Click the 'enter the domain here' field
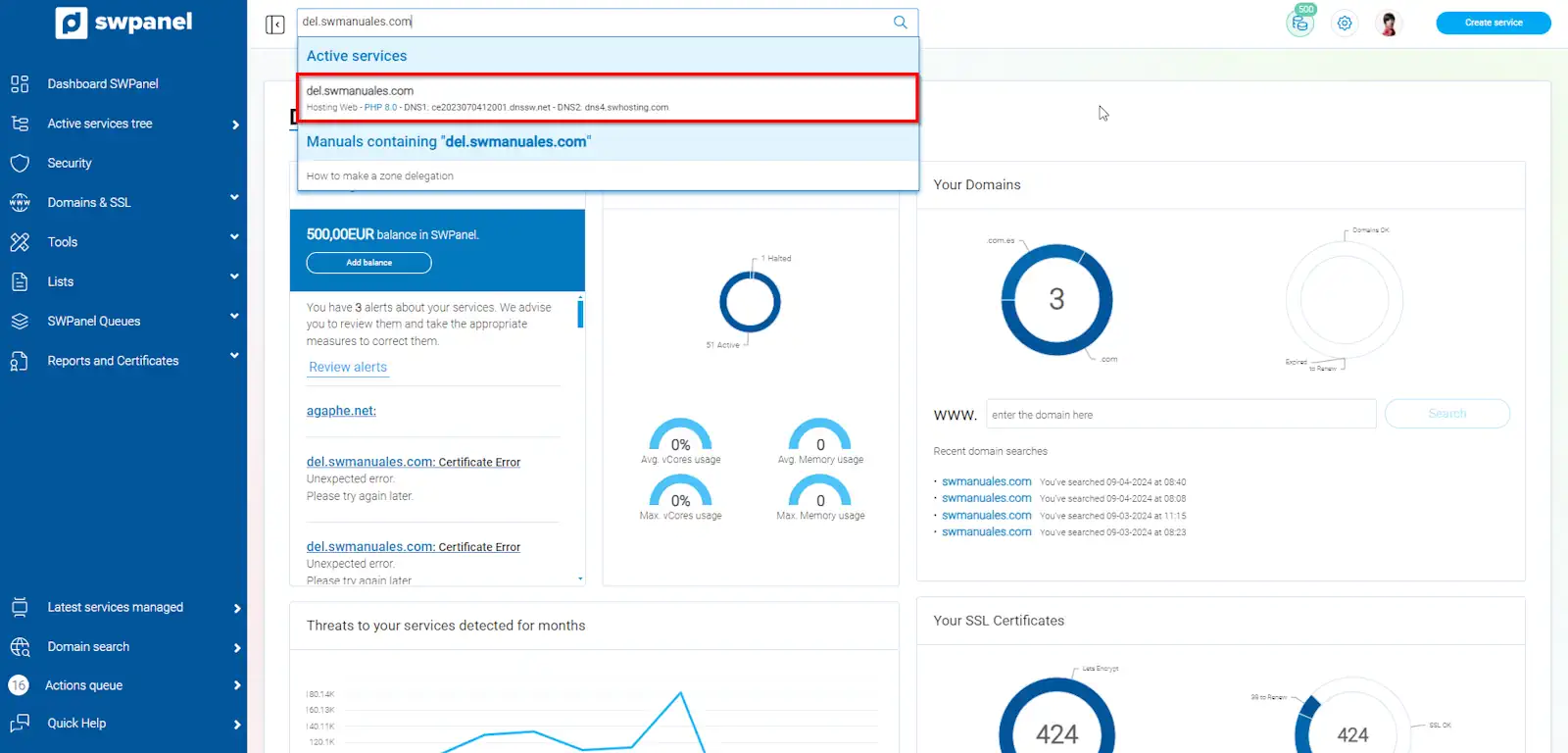Image resolution: width=1568 pixels, height=753 pixels. (1181, 415)
